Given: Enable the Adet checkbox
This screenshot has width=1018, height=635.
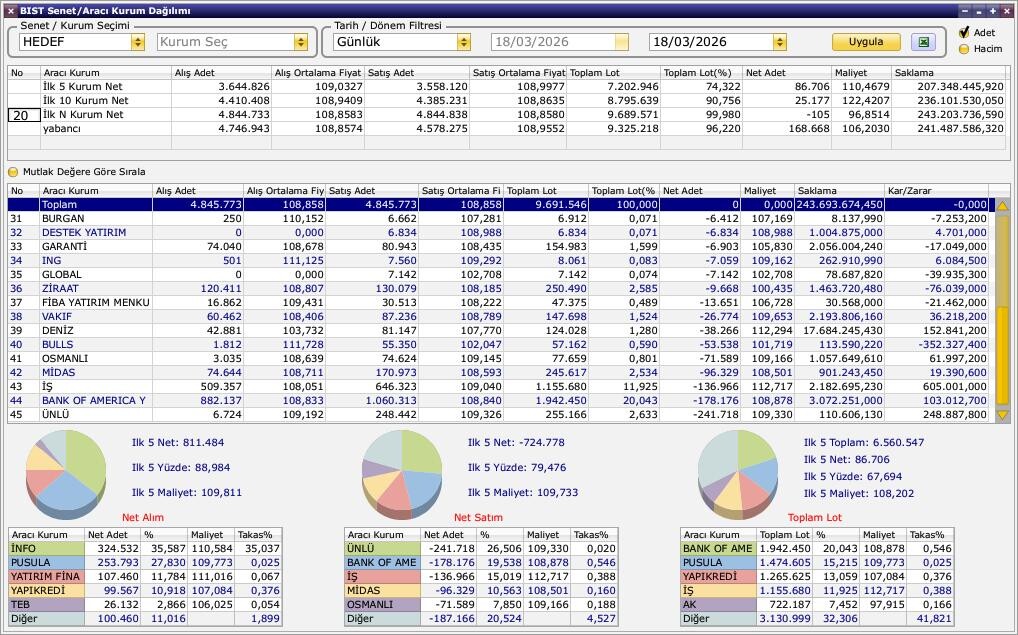Looking at the screenshot, I should tap(964, 33).
